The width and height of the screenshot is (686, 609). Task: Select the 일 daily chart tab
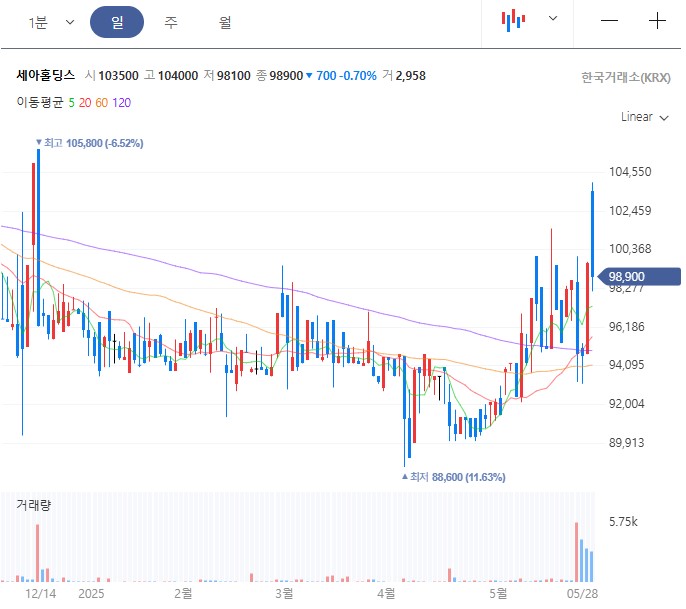coord(117,22)
